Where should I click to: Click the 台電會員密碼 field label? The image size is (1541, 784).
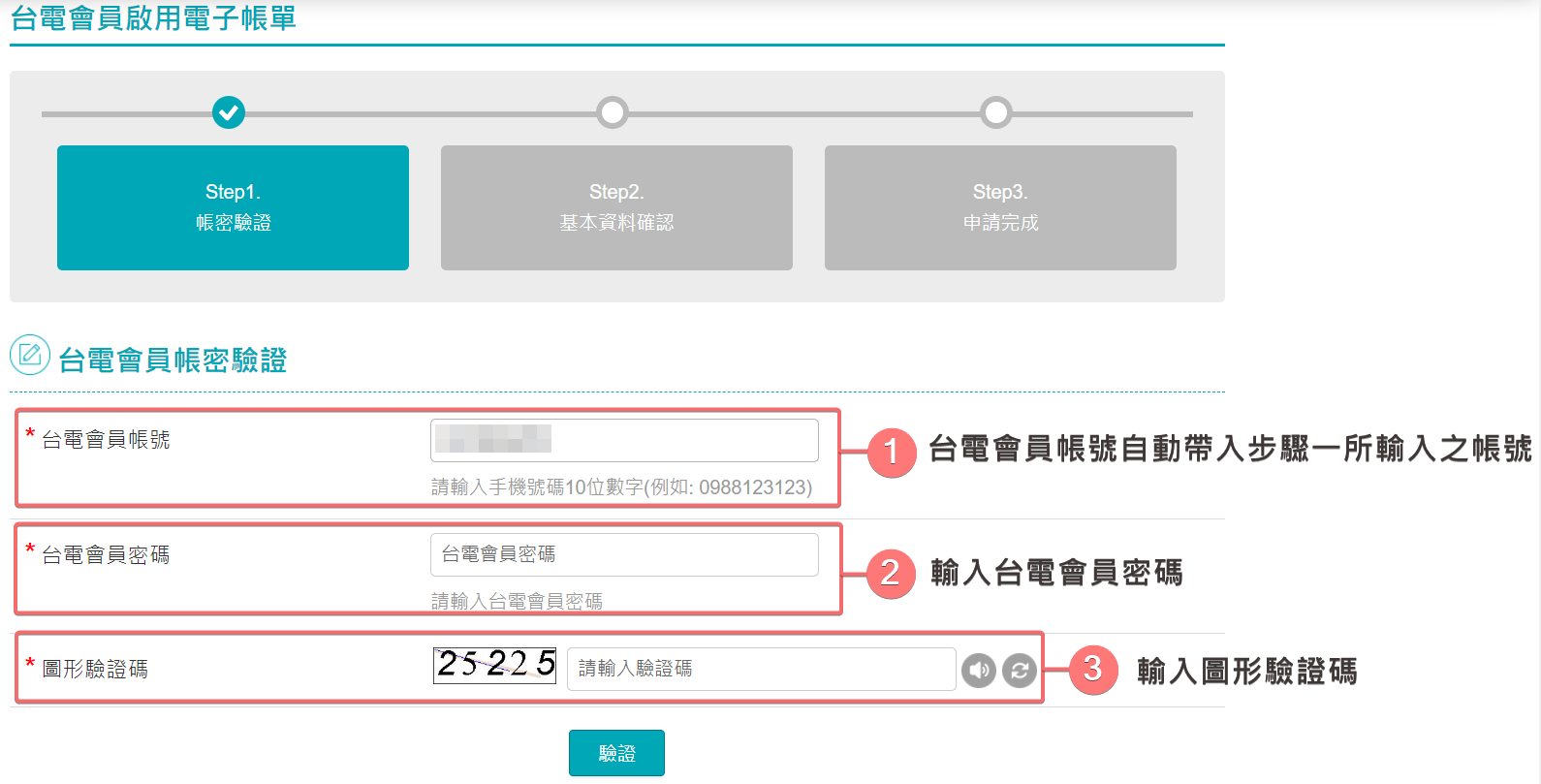point(106,554)
